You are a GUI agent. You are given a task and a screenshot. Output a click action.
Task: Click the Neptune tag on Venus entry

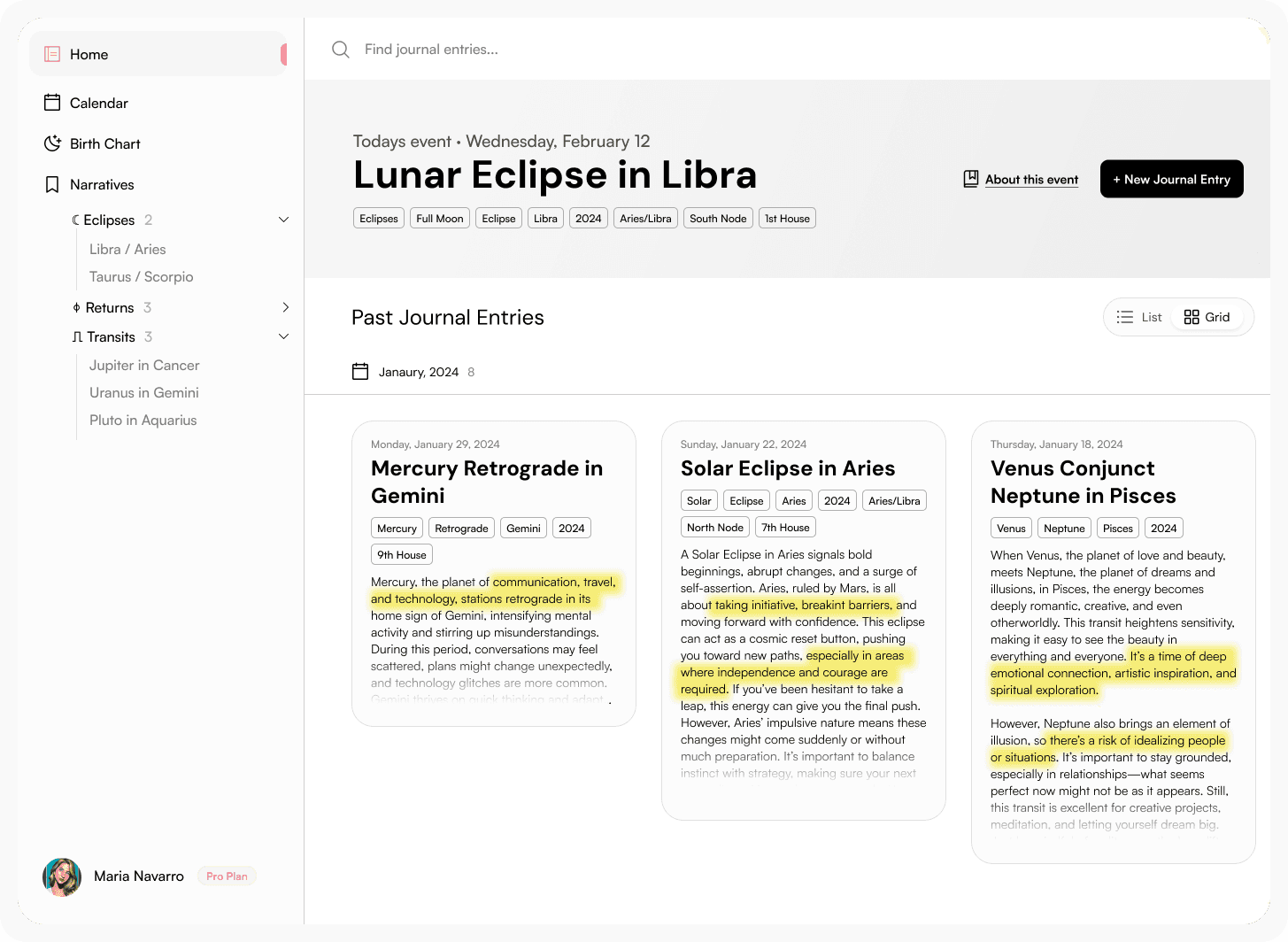pyautogui.click(x=1064, y=529)
